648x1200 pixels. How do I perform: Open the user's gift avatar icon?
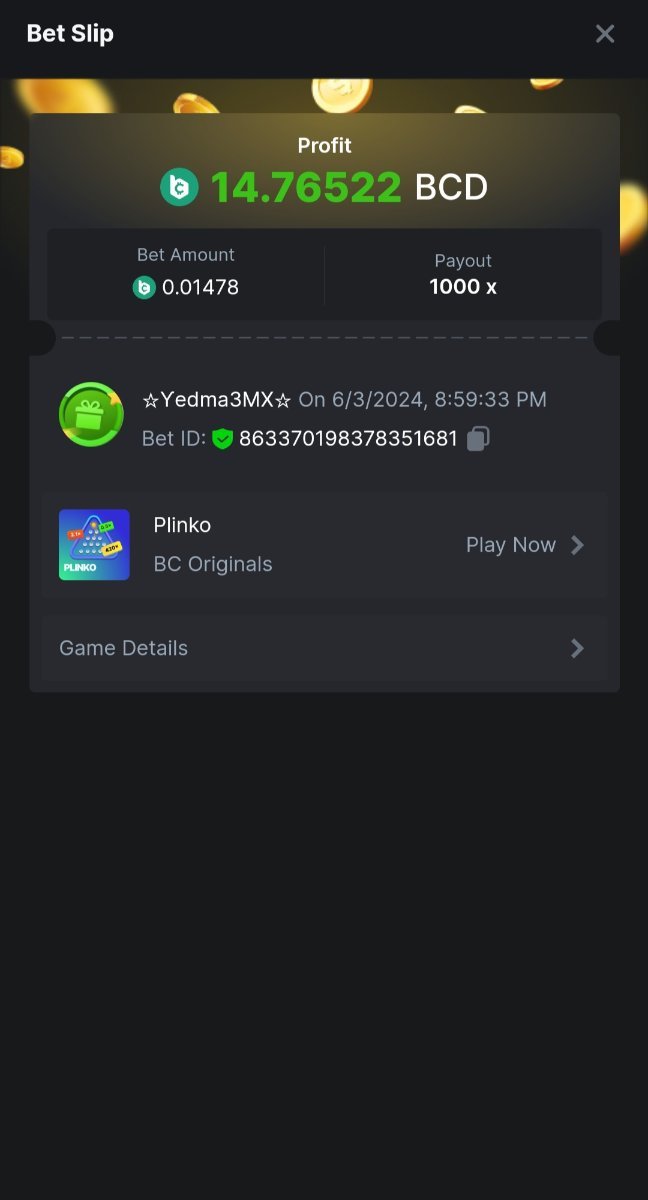click(91, 414)
